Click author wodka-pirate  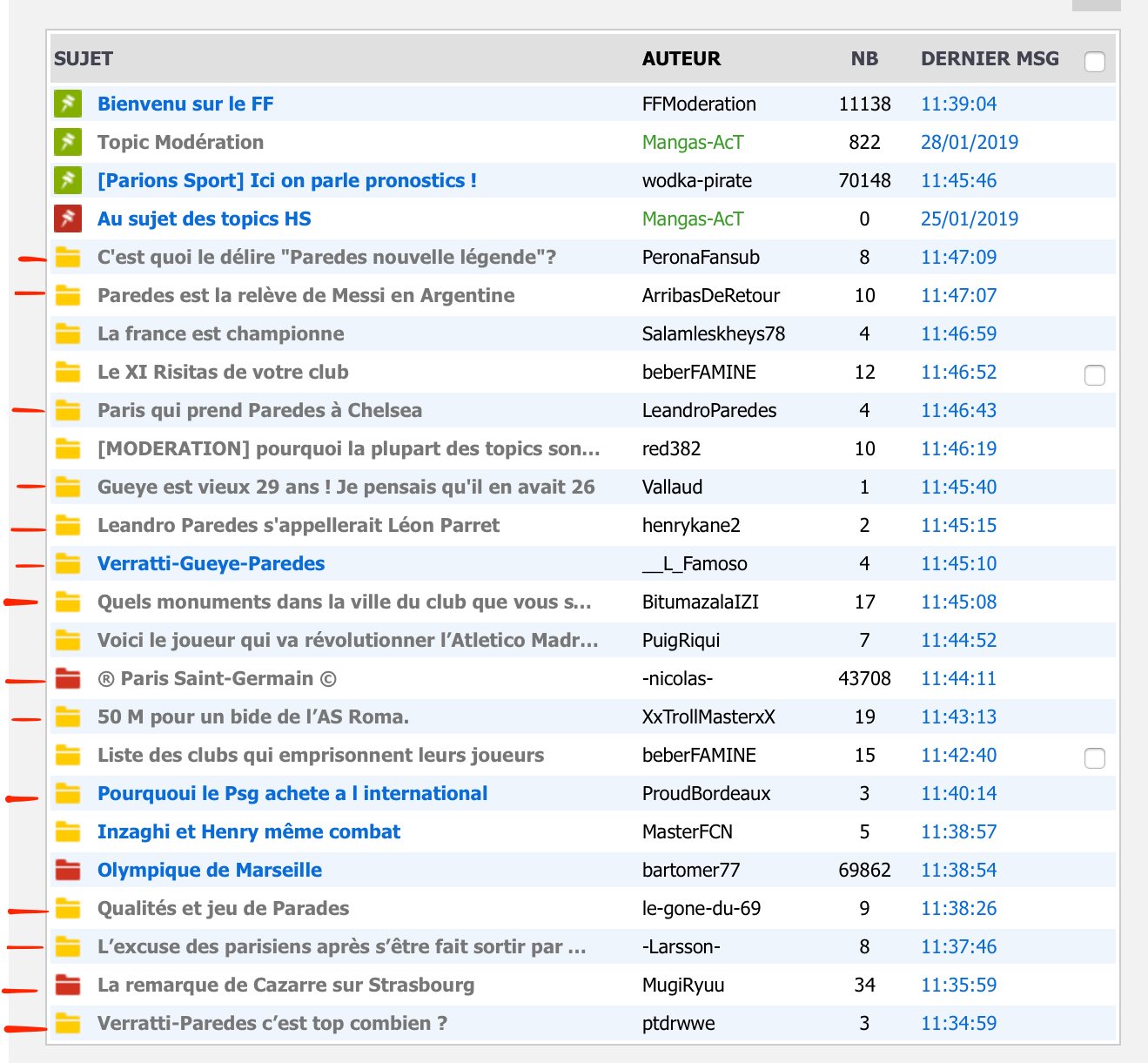[x=697, y=180]
